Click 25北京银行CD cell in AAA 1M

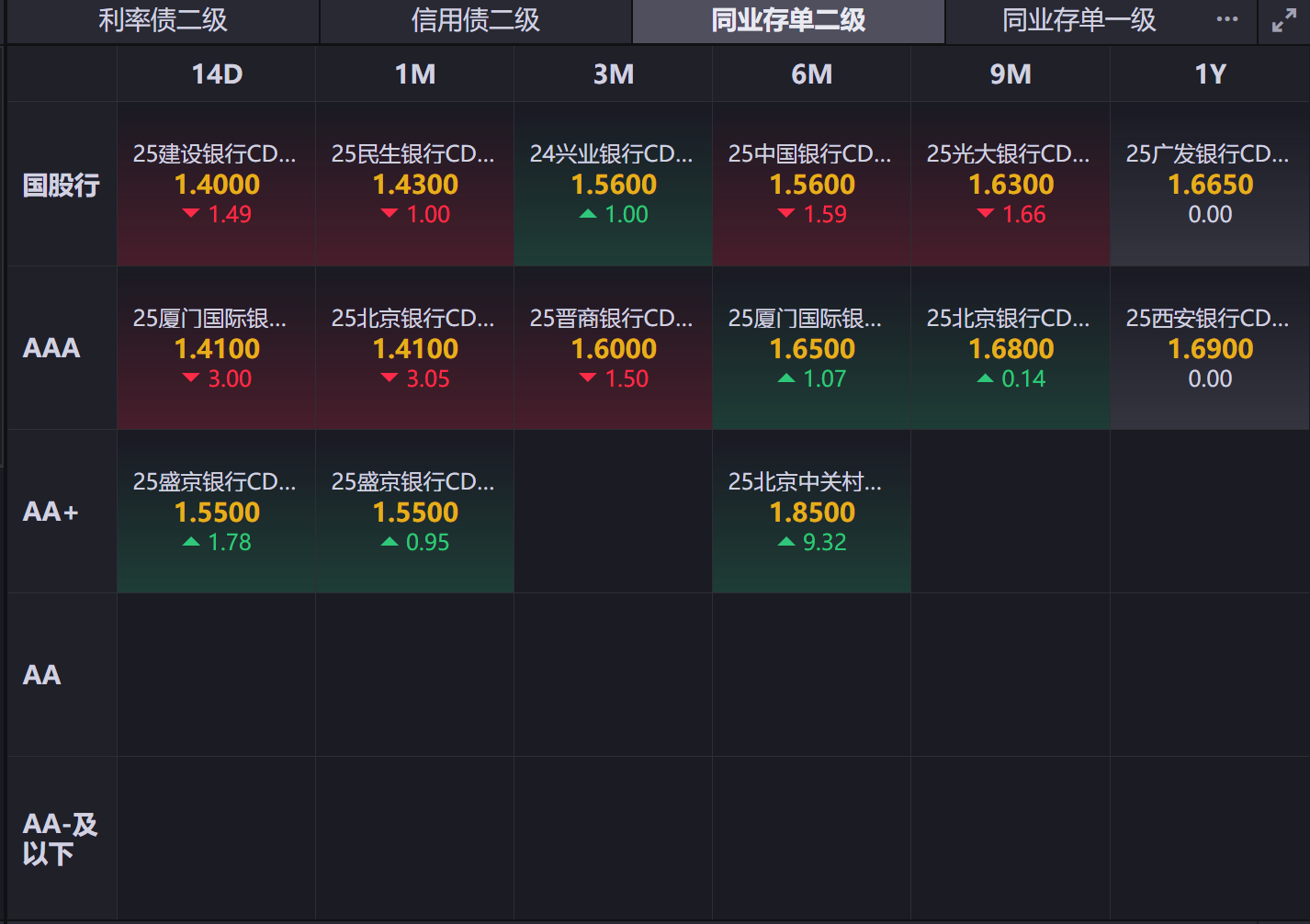coord(415,348)
